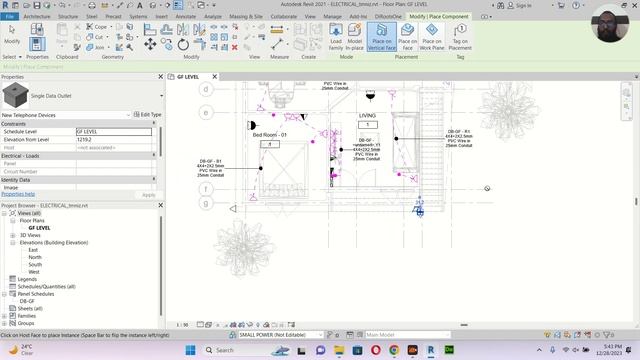
Task: Click the Move tool in Modify panel
Action: tap(150, 44)
